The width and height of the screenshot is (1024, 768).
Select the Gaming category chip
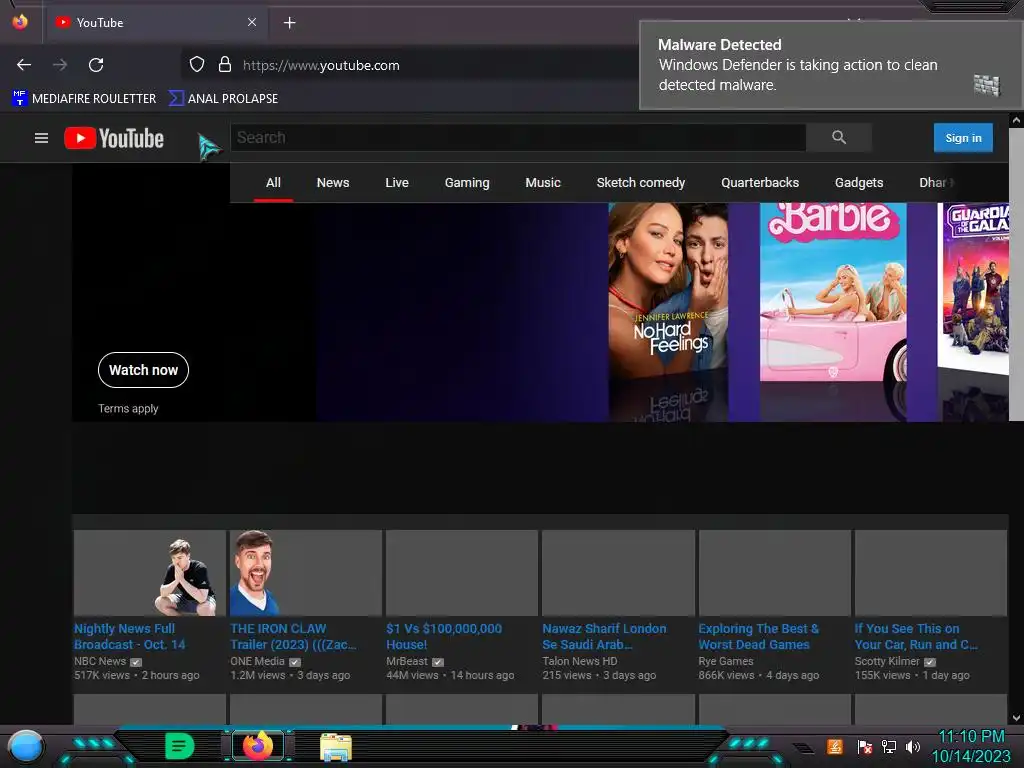[x=467, y=183]
